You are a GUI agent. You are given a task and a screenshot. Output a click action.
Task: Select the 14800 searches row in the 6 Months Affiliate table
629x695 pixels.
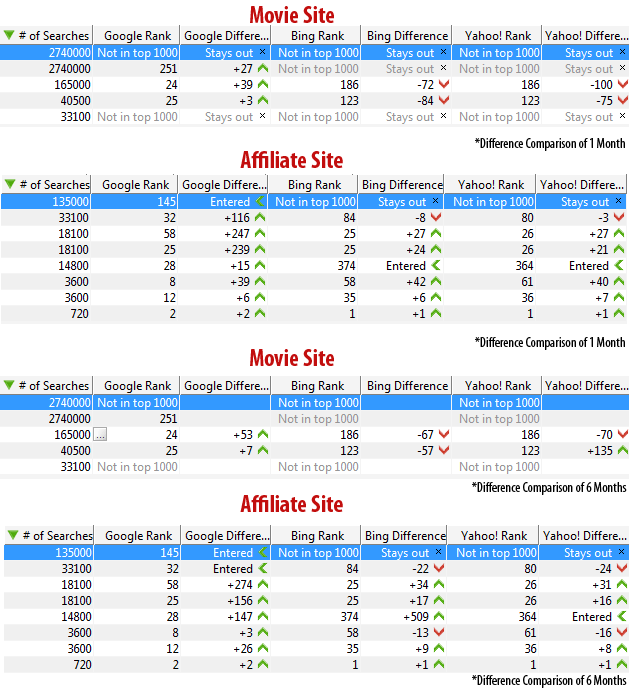[x=316, y=616]
